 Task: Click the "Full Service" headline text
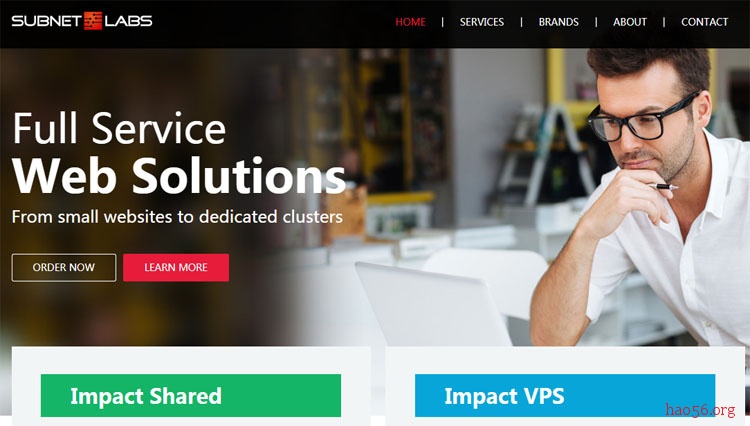pos(119,128)
